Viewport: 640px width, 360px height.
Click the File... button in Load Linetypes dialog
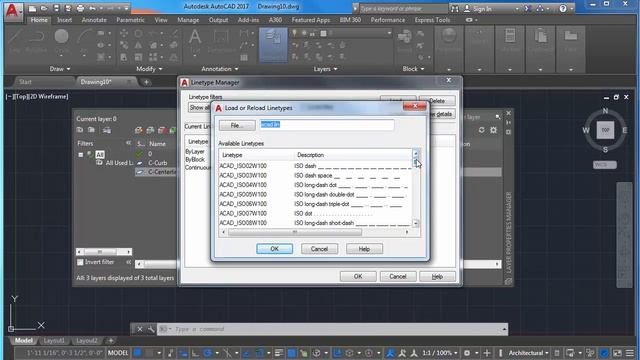tap(237, 125)
